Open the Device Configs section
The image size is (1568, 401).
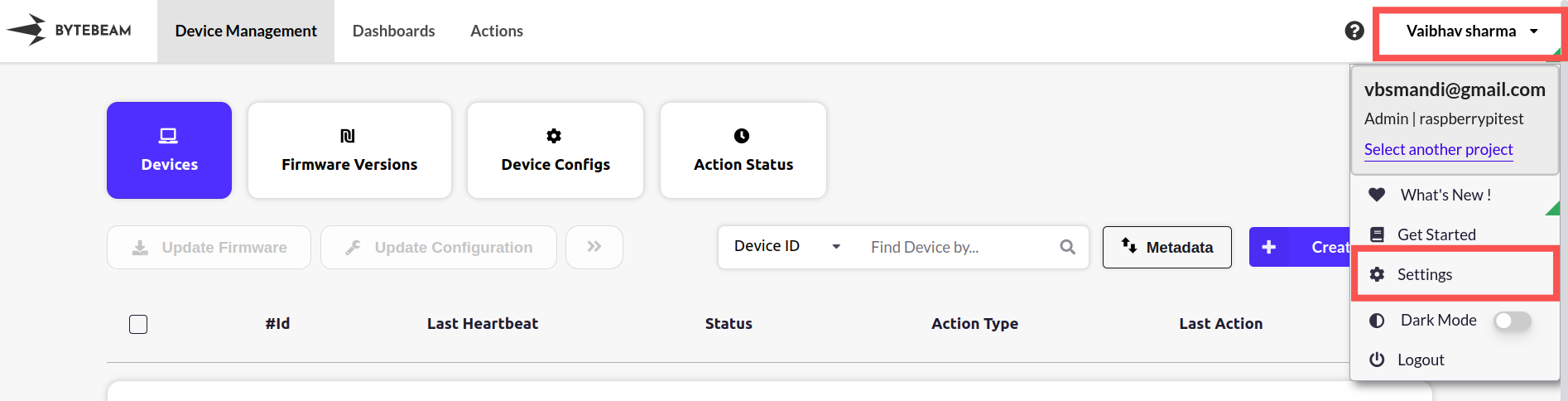coord(556,150)
